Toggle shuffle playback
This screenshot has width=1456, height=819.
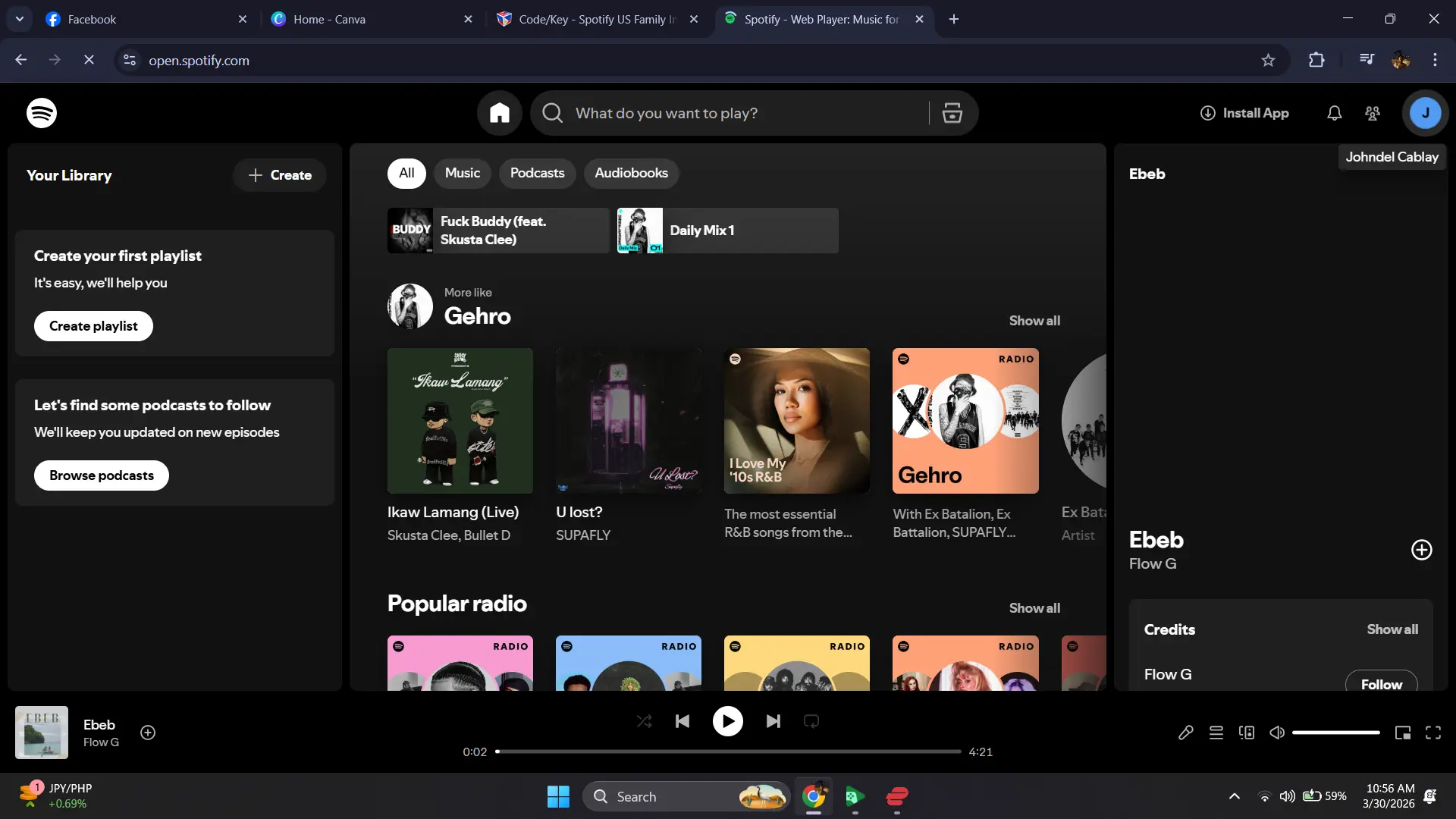pos(645,721)
